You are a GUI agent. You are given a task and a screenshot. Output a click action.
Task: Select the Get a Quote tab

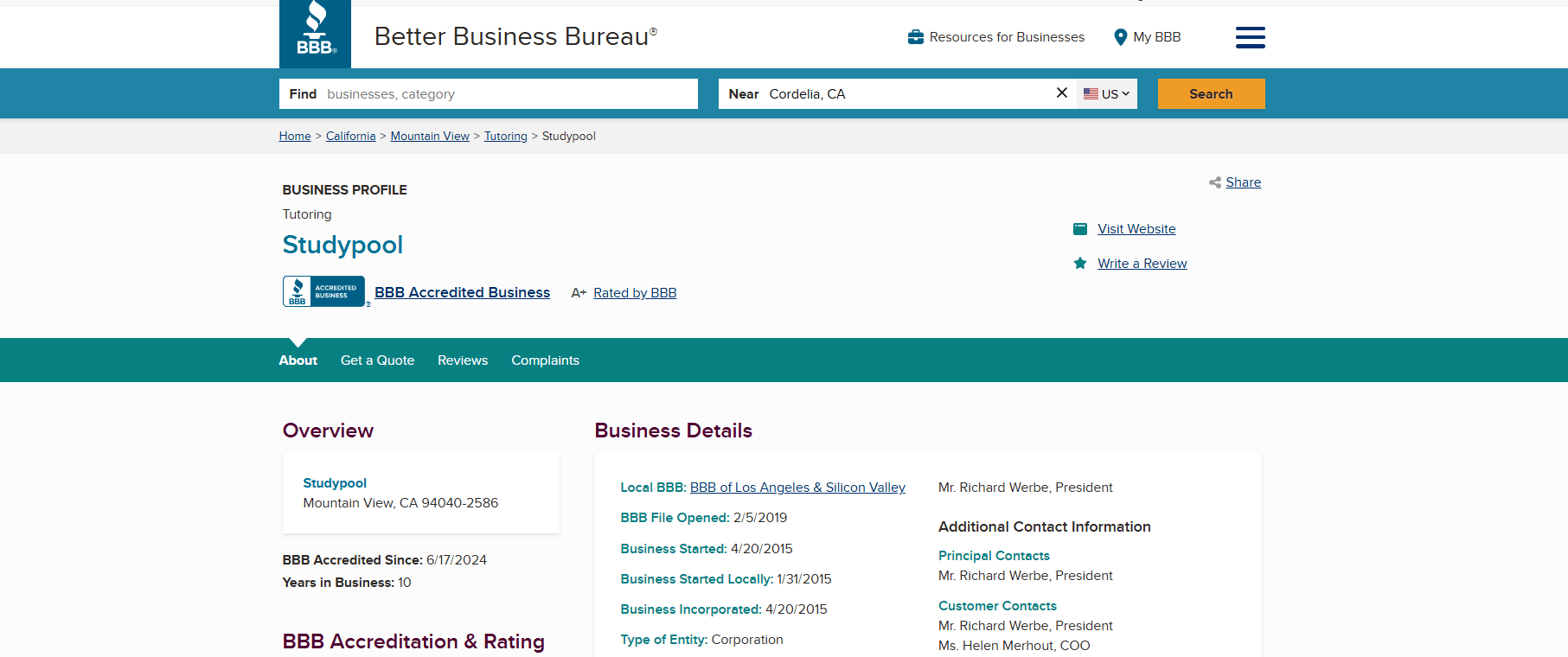[x=377, y=360]
